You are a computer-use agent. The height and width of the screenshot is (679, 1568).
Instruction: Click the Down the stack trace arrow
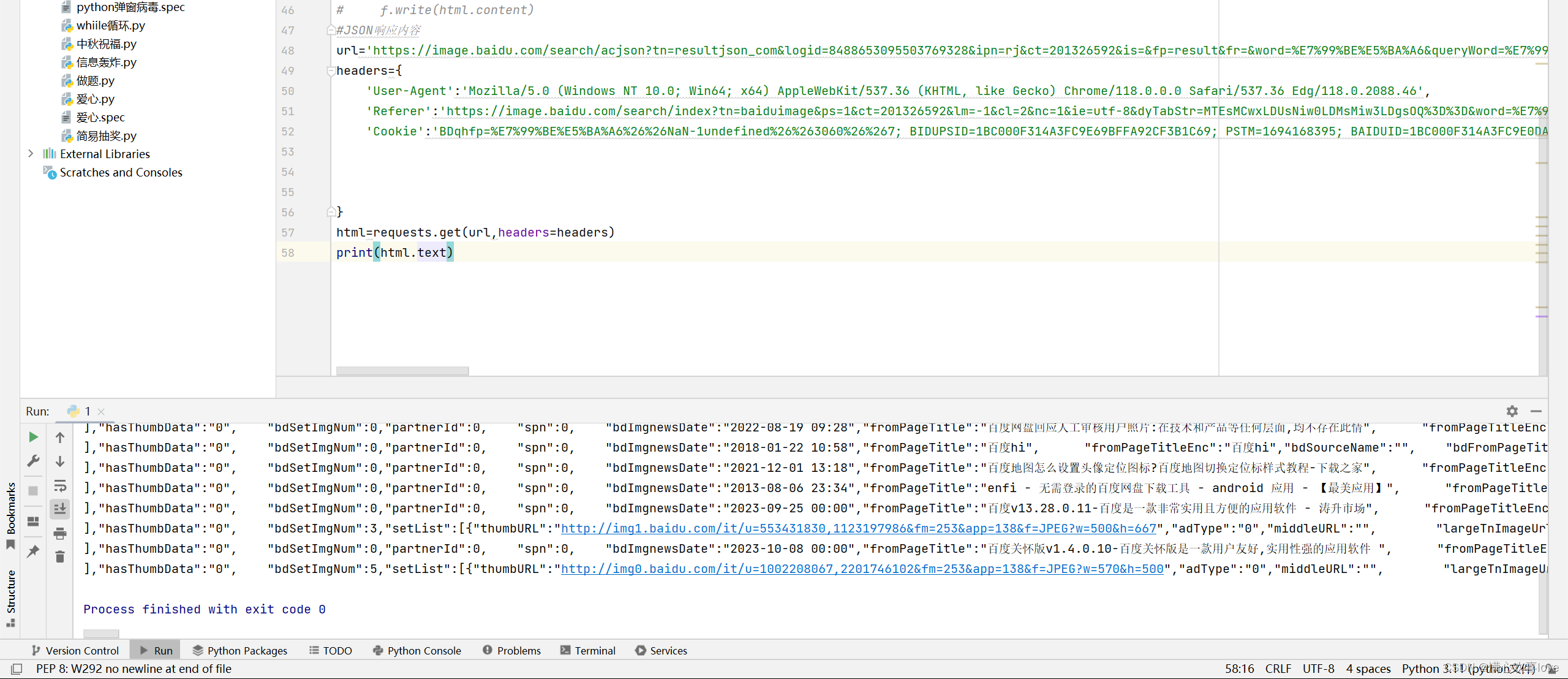click(x=60, y=461)
